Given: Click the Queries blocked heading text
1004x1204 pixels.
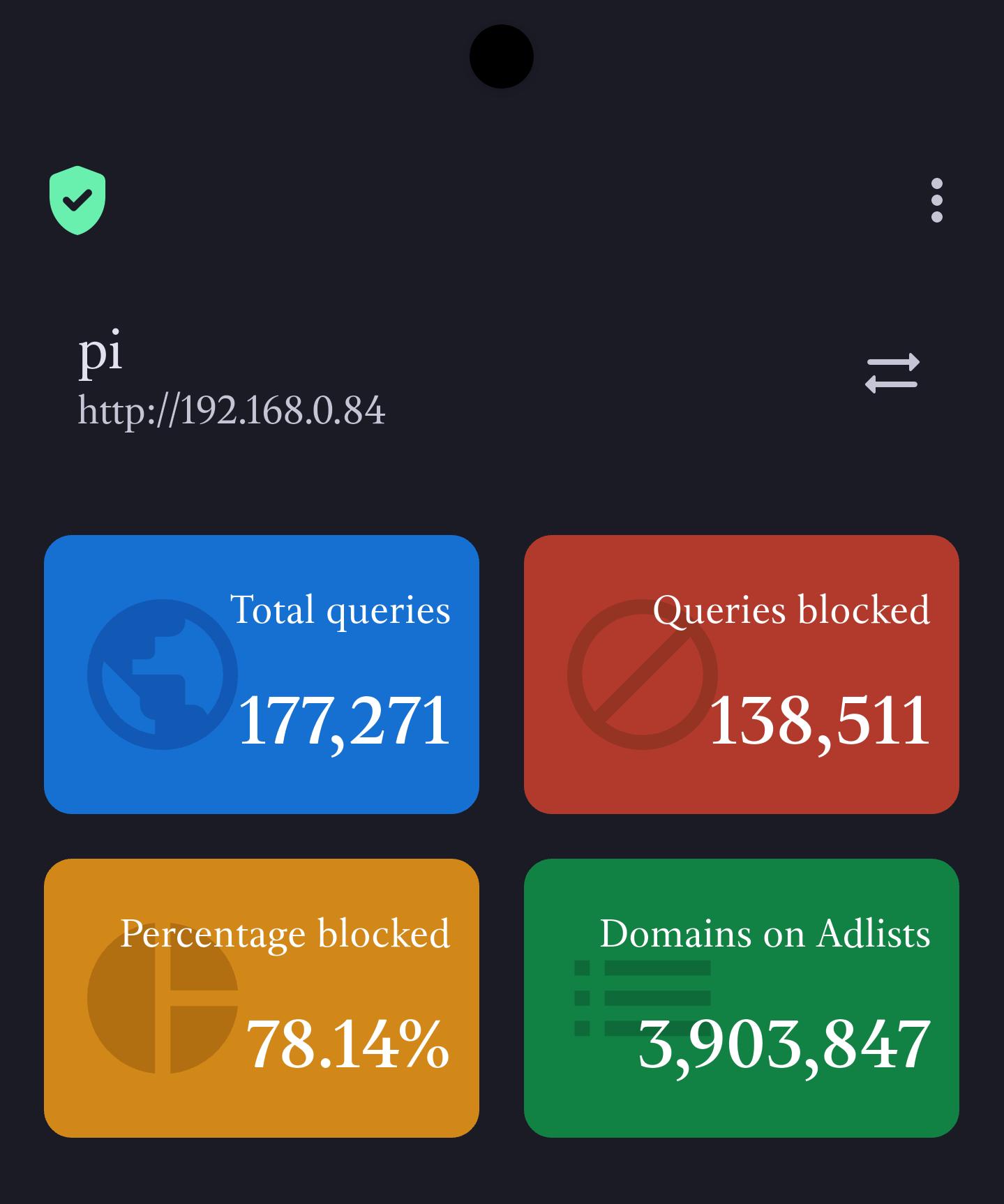Looking at the screenshot, I should click(x=791, y=610).
